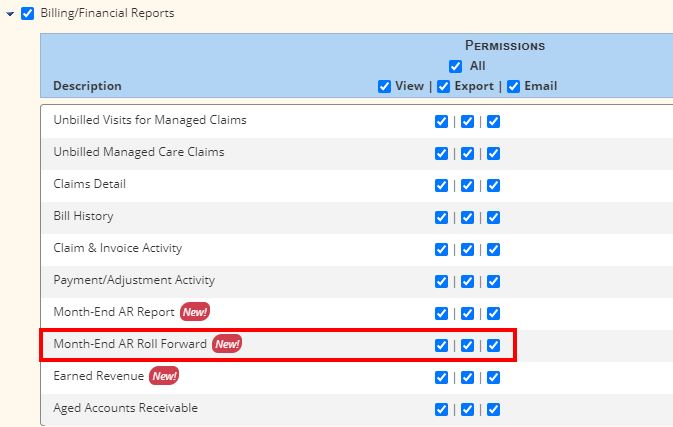Click the New! badge beside Month-End AR Report

[195, 312]
